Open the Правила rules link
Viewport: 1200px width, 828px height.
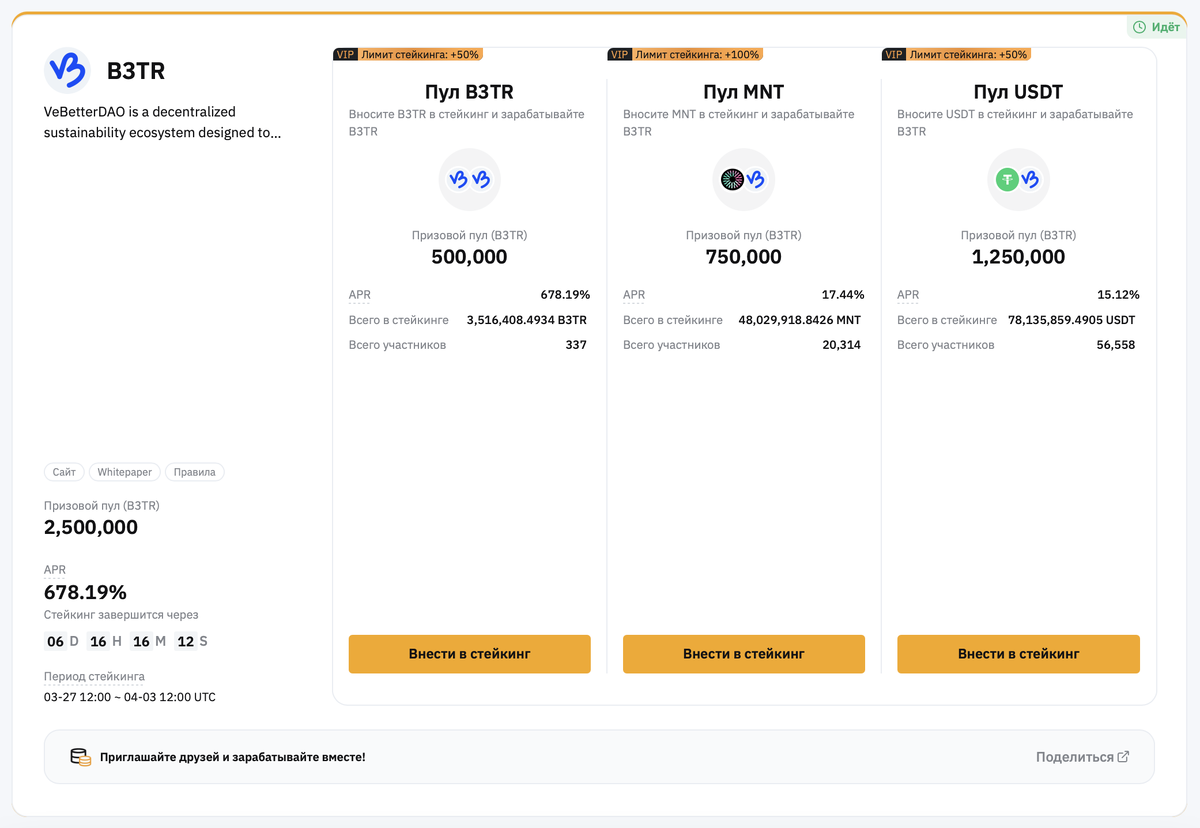coord(194,471)
